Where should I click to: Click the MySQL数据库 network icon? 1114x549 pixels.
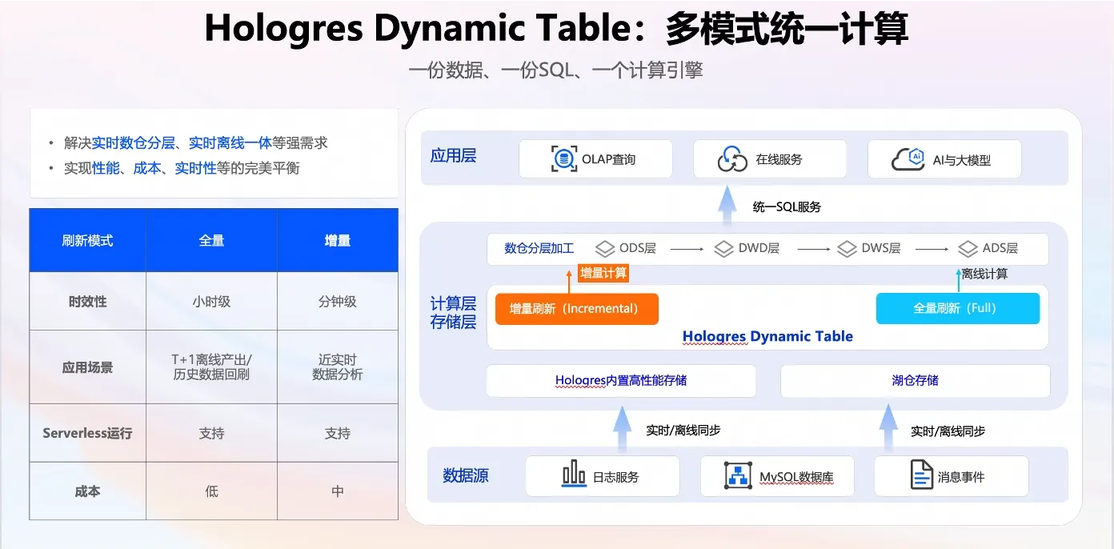[739, 475]
